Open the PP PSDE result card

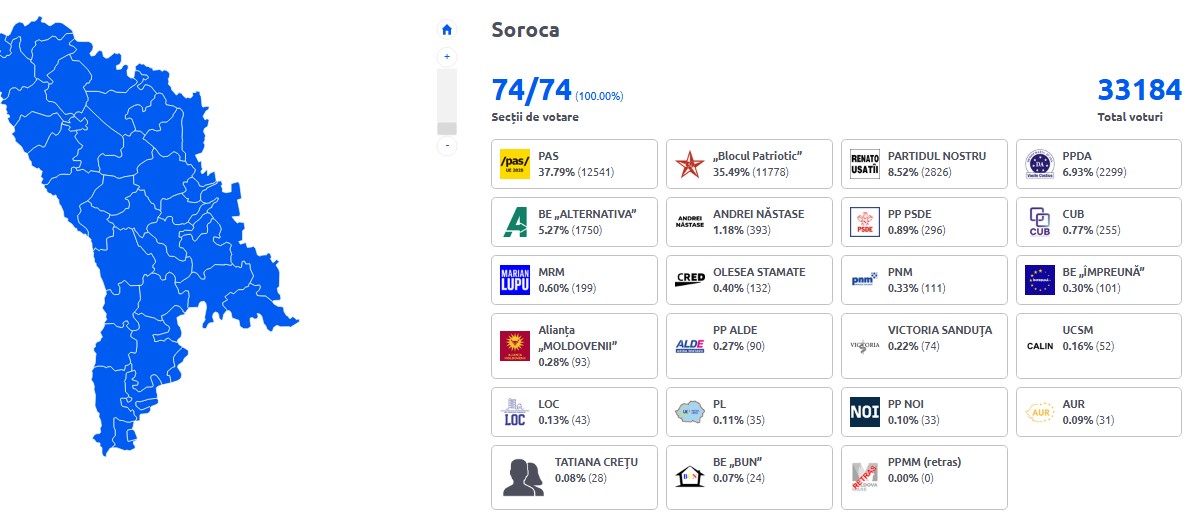(924, 222)
